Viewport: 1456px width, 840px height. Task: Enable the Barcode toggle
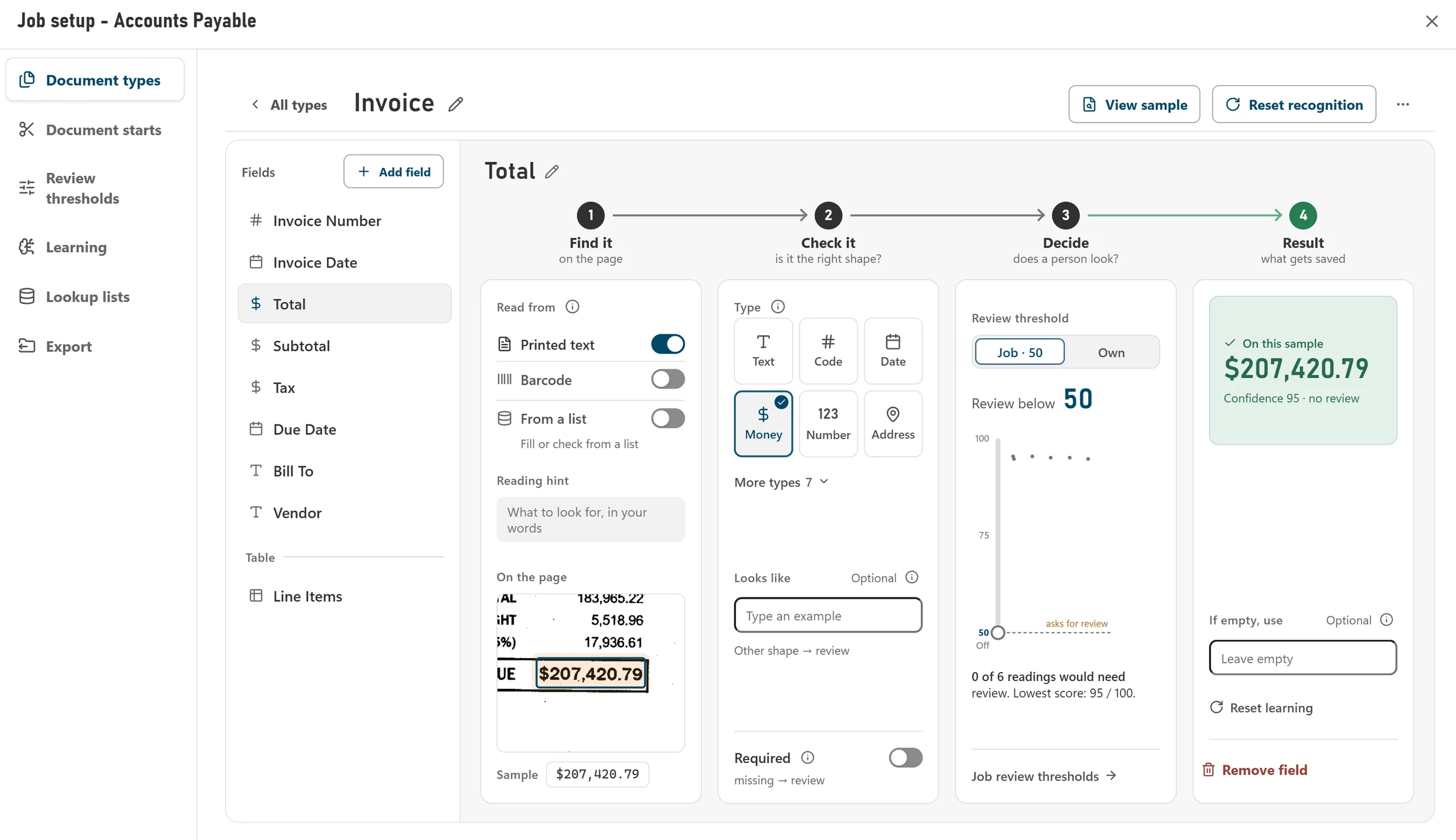pos(668,380)
